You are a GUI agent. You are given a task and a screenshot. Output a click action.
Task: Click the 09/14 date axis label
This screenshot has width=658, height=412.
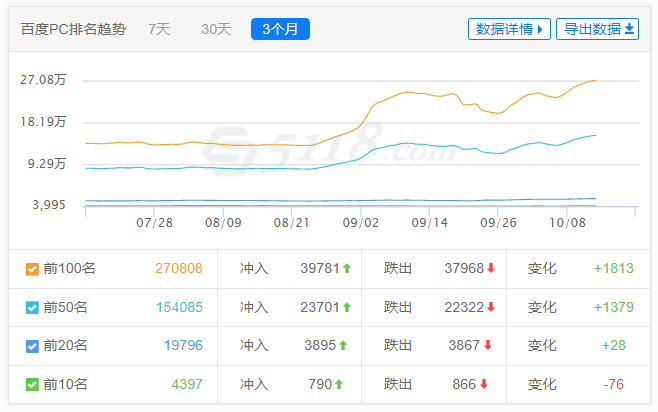tap(429, 223)
